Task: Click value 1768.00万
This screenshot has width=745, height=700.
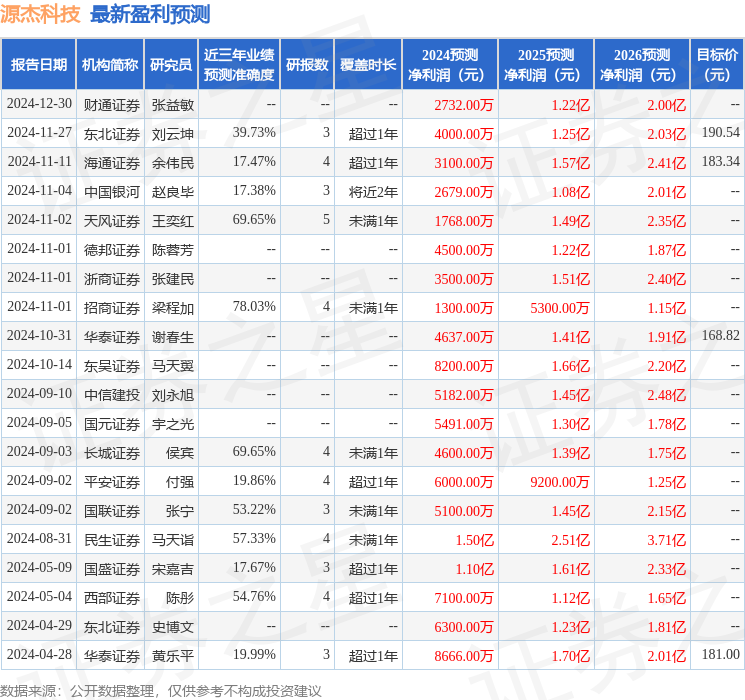Action: 464,221
